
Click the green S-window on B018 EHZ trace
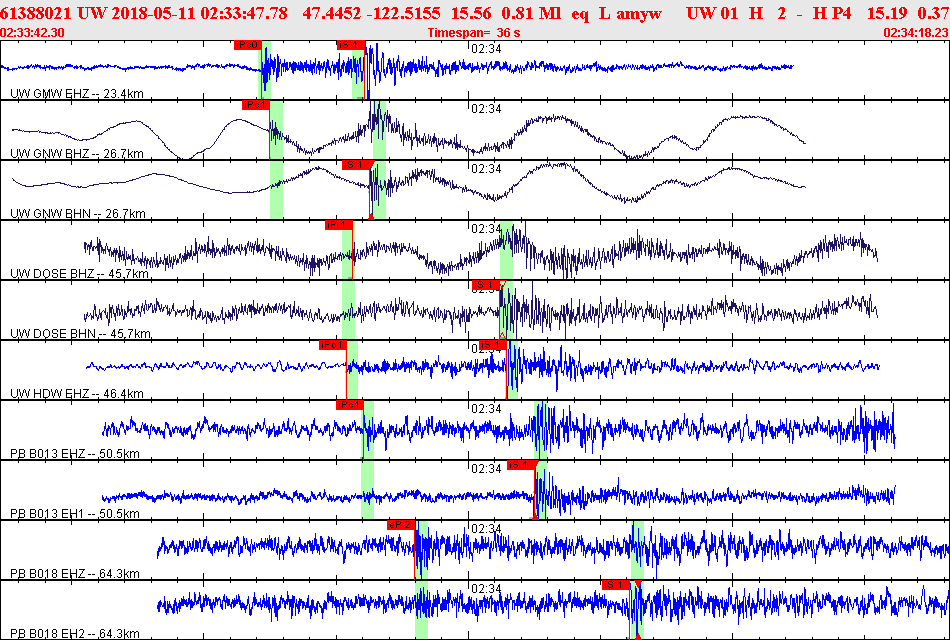point(637,550)
